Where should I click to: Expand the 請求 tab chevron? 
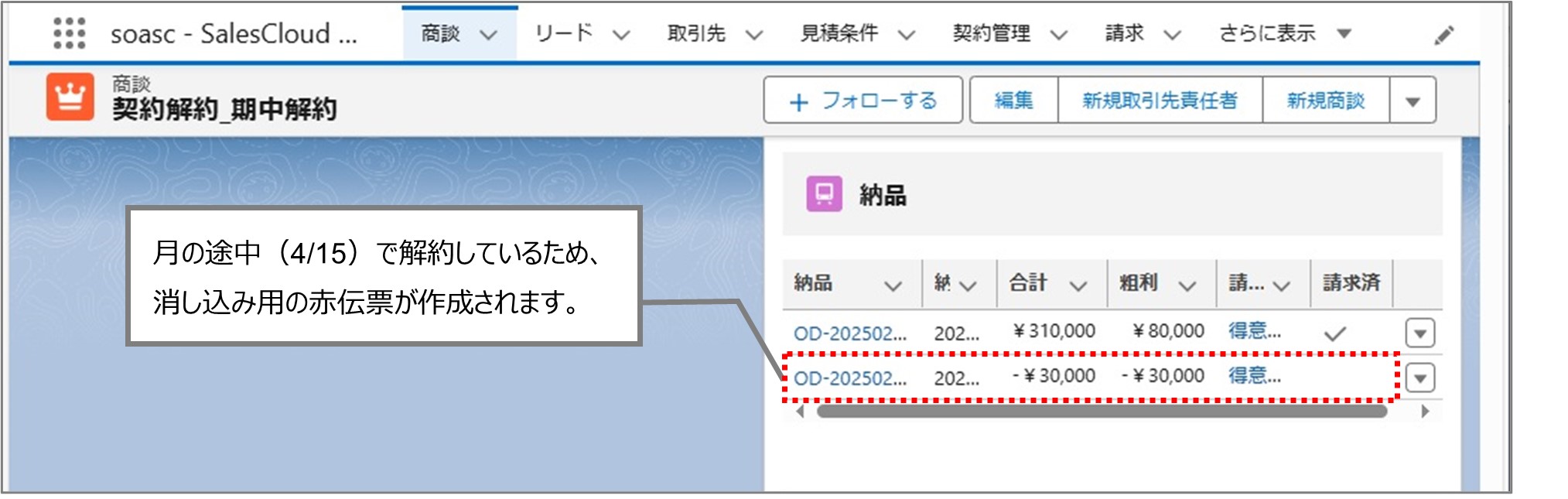click(1173, 35)
